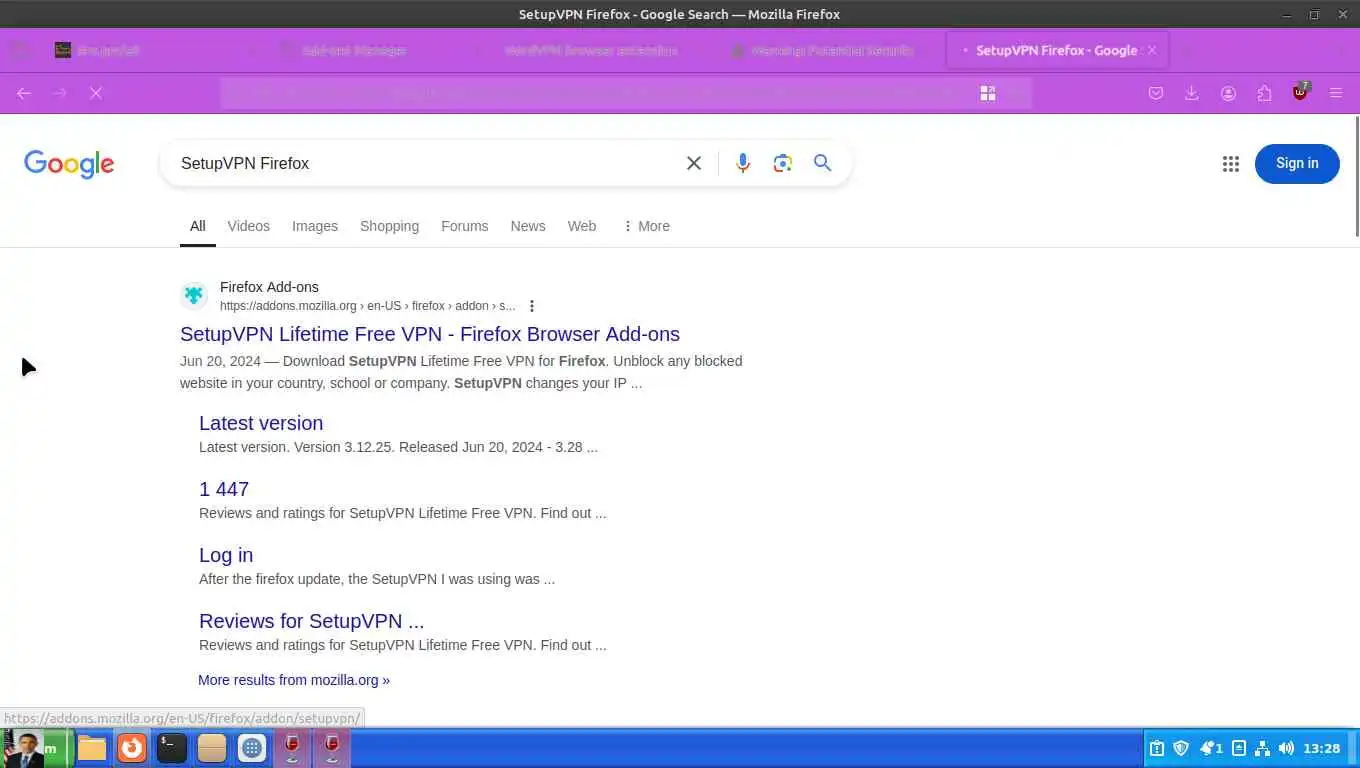The image size is (1360, 768).
Task: Switch to Web results
Action: [582, 226]
